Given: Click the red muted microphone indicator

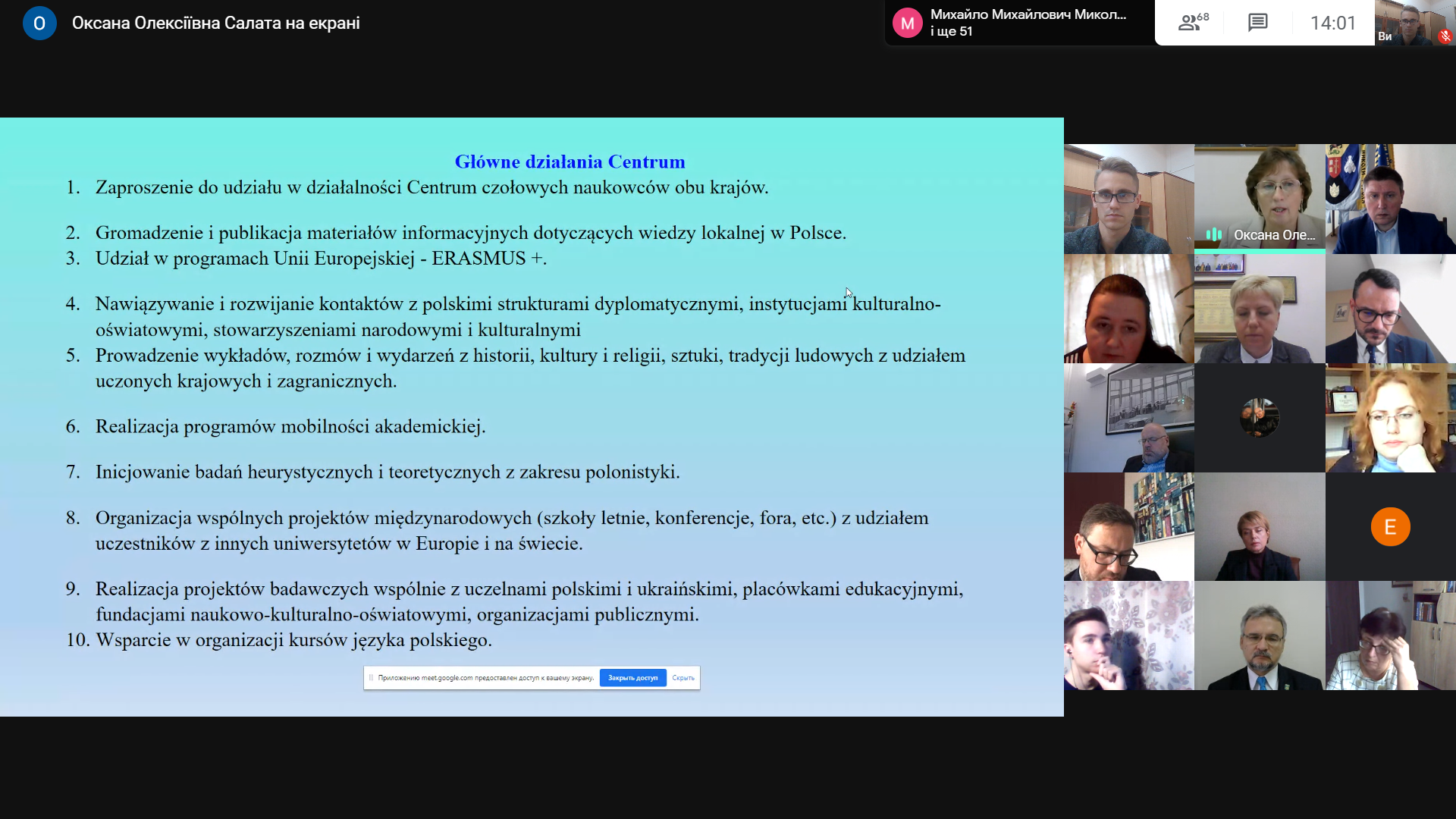Looking at the screenshot, I should coord(1445,36).
